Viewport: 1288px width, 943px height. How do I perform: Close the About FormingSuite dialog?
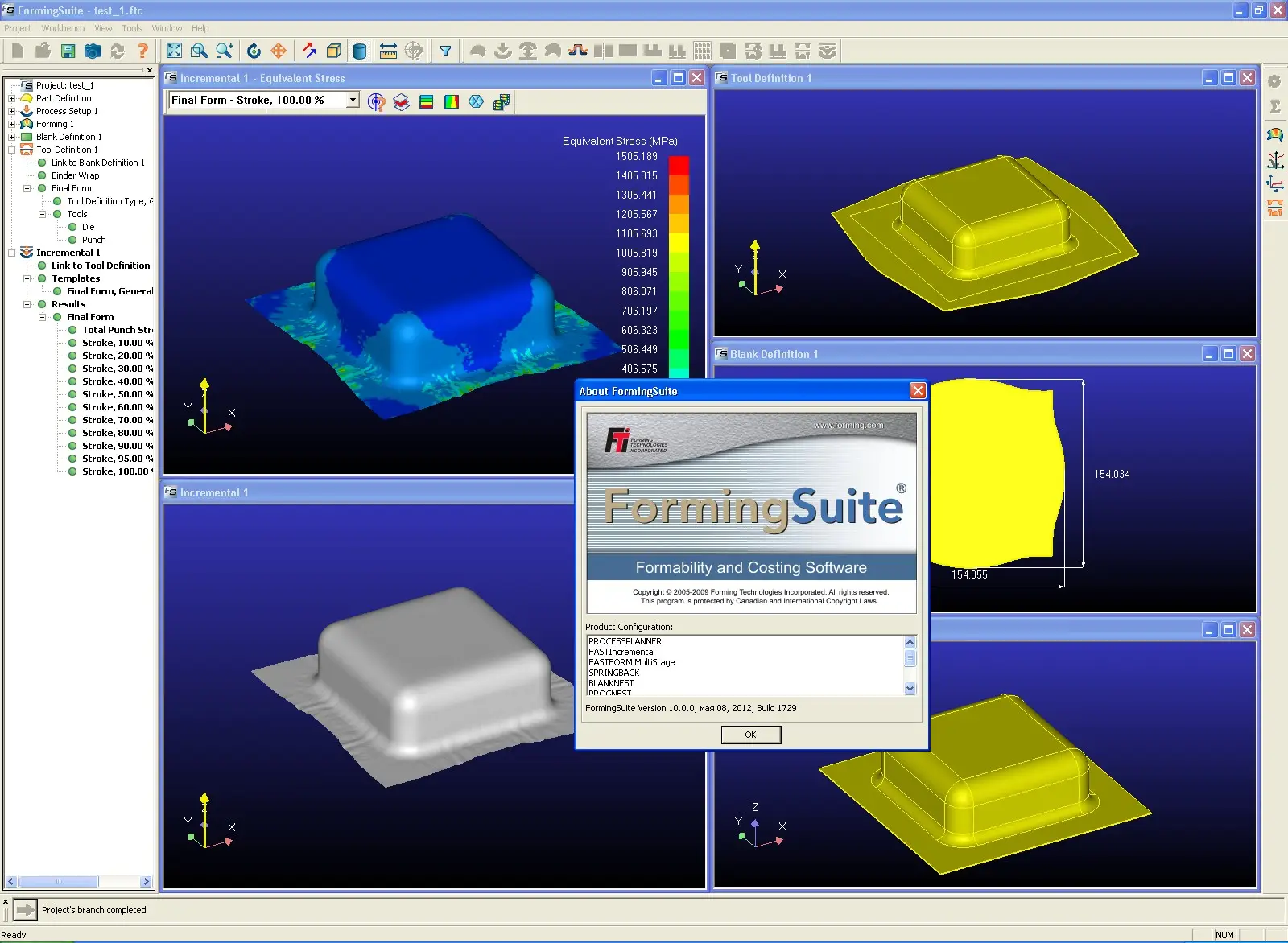click(918, 391)
